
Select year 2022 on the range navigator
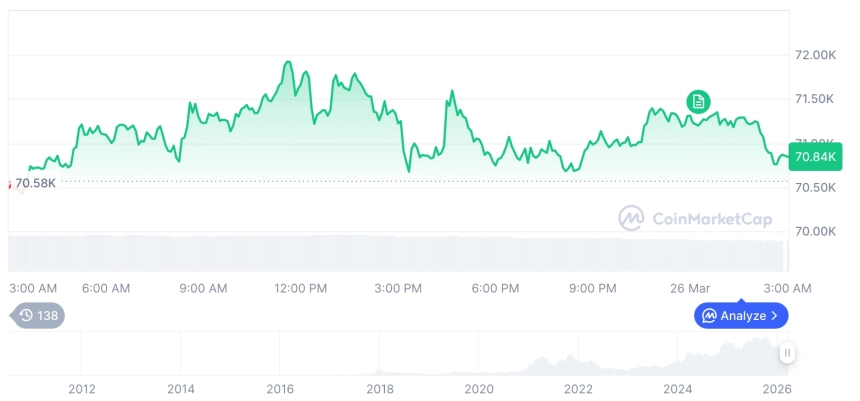coord(578,389)
